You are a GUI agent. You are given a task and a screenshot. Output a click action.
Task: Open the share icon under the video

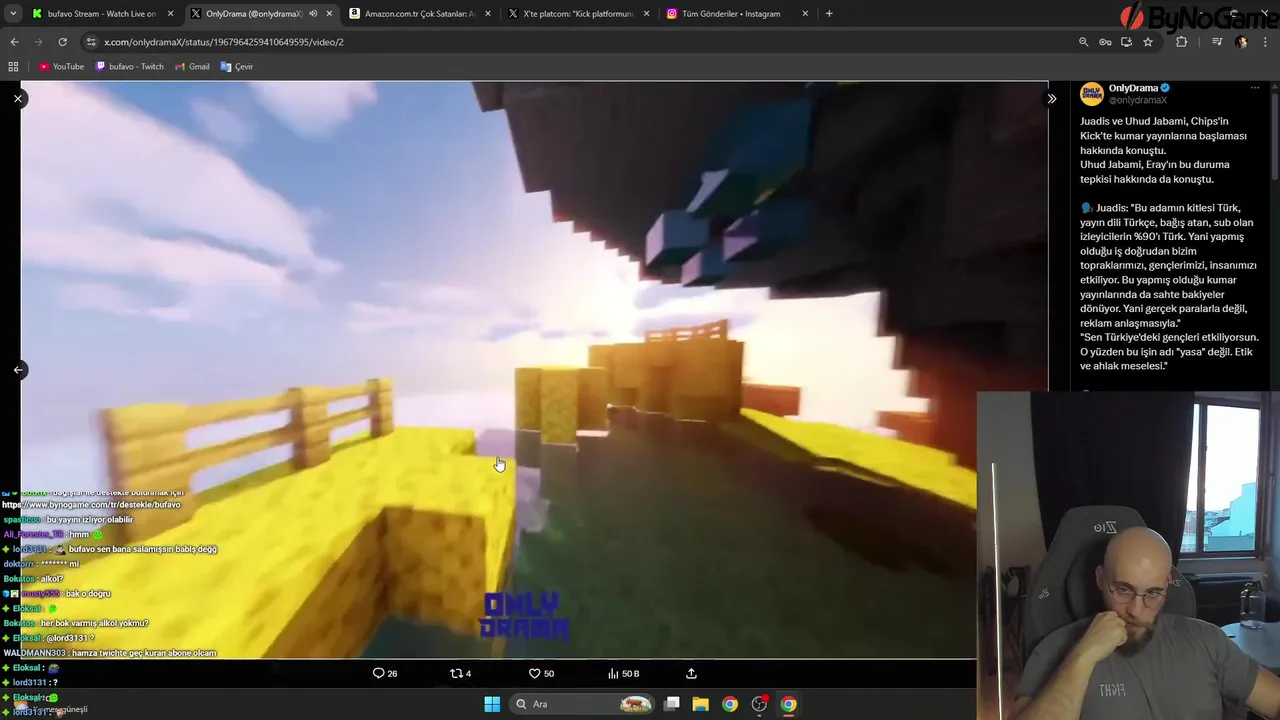click(691, 674)
